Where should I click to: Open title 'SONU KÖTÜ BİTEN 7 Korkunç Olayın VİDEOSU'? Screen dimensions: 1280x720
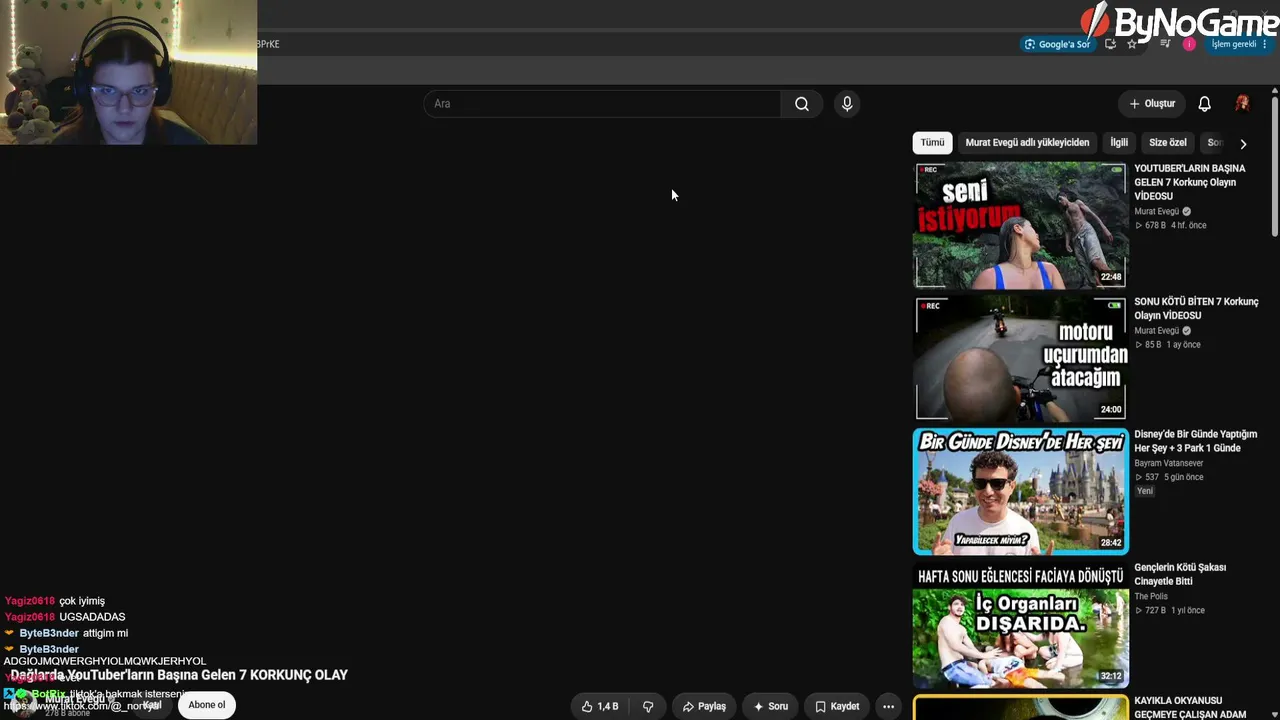[x=1196, y=309]
